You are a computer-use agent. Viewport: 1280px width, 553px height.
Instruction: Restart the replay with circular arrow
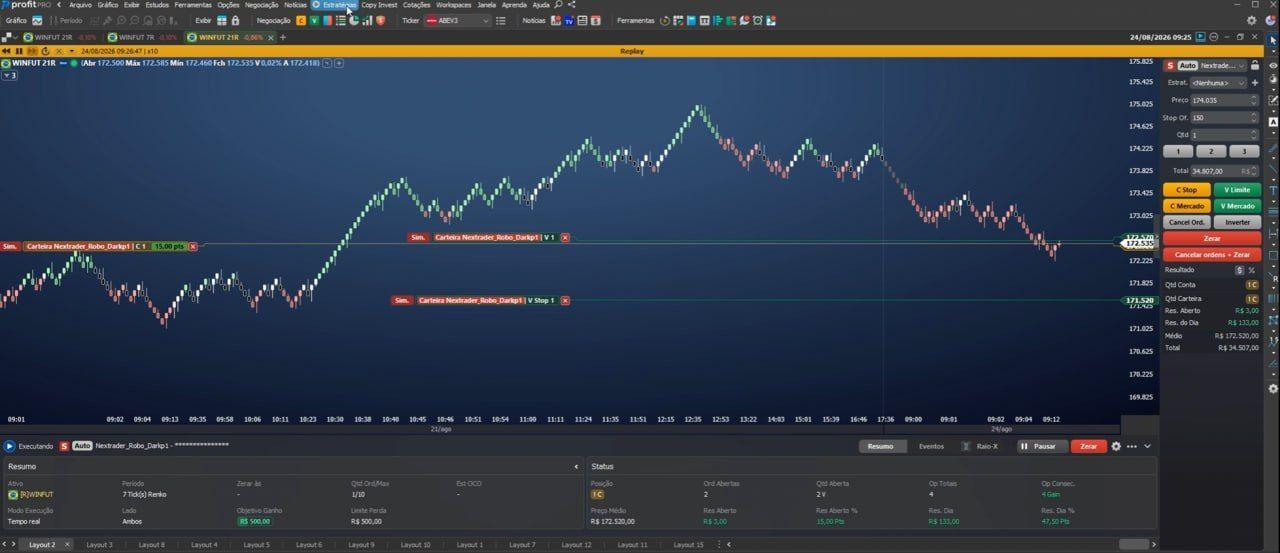pos(46,51)
